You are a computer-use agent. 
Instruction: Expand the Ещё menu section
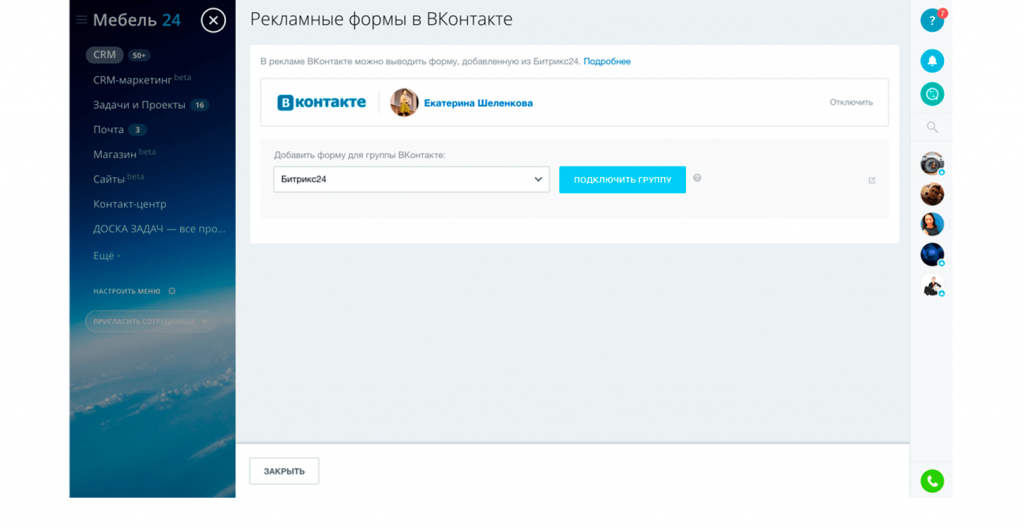tap(106, 256)
